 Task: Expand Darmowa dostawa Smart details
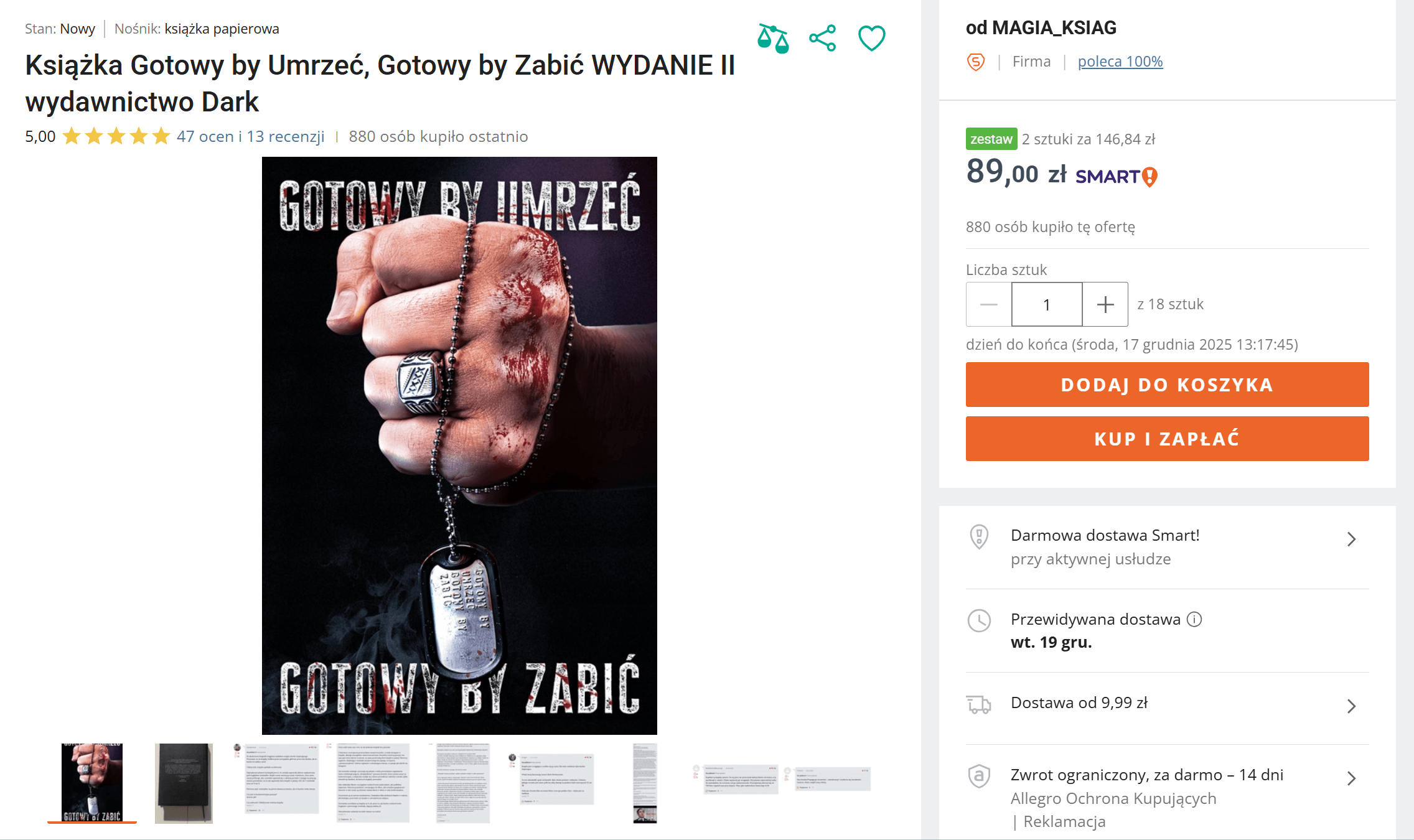[x=1351, y=539]
